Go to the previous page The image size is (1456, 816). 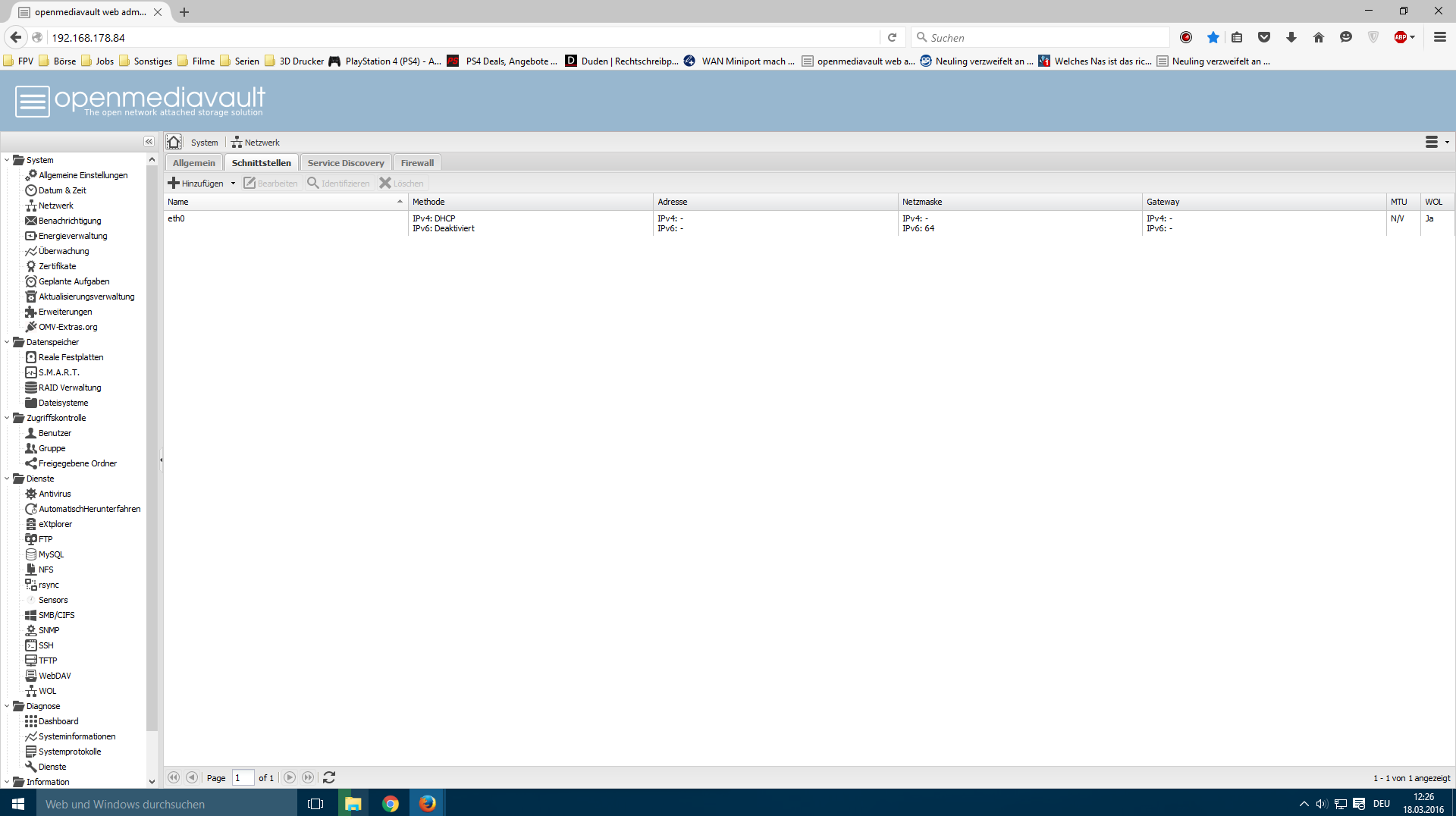(192, 777)
